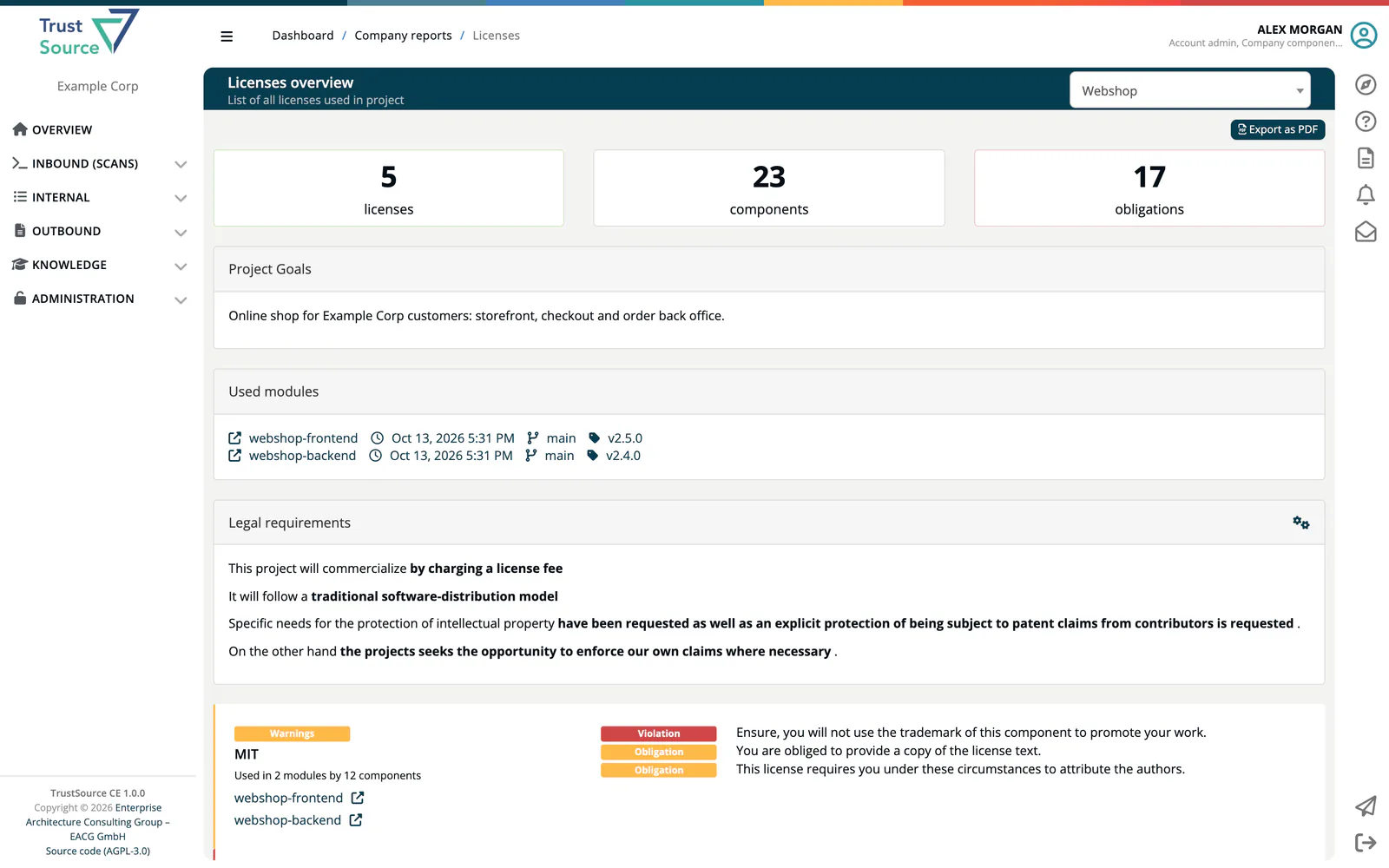The height and width of the screenshot is (868, 1389).
Task: Click the v2.4.0 version tag
Action: 623,456
